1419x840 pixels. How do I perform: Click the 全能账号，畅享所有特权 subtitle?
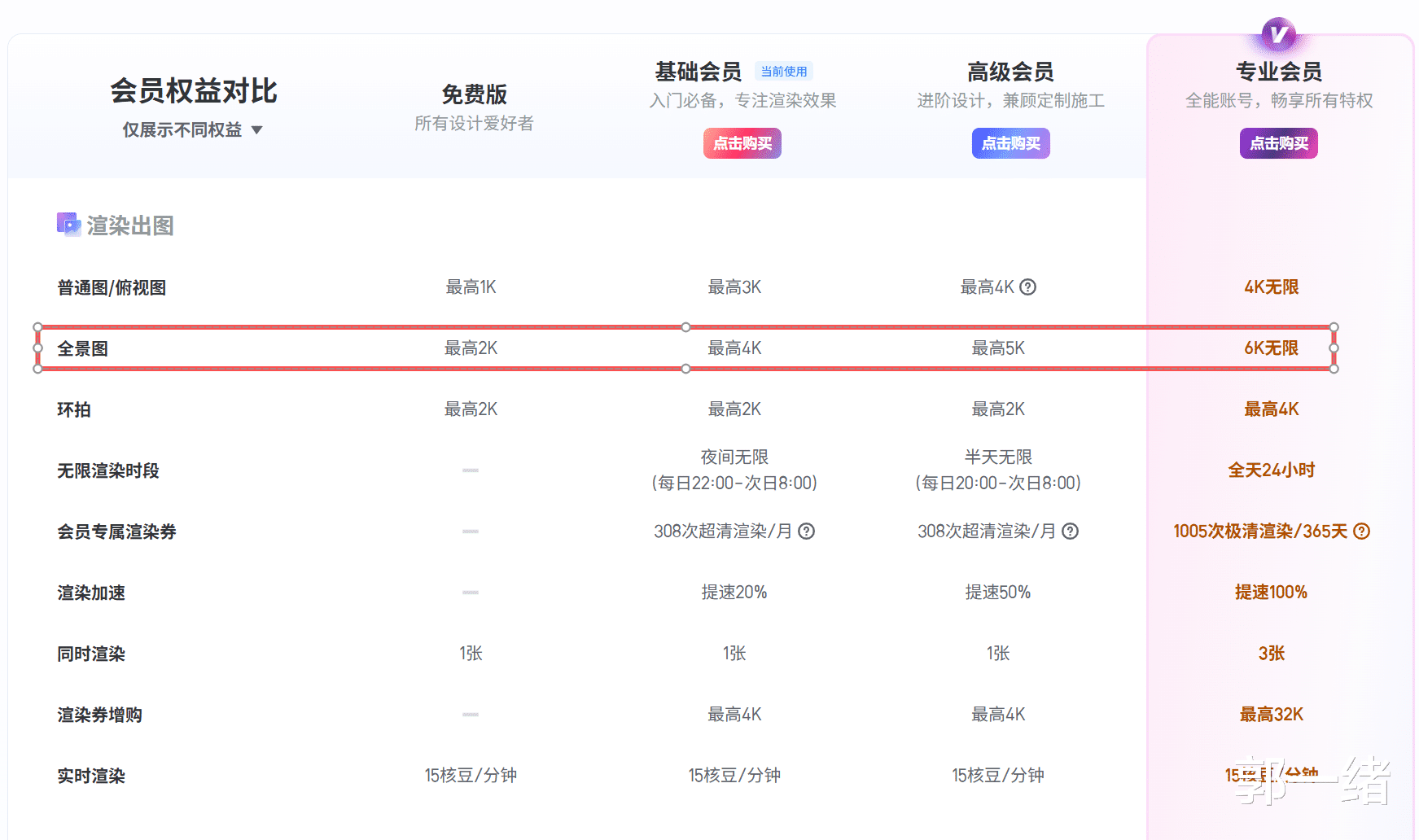point(1279,101)
